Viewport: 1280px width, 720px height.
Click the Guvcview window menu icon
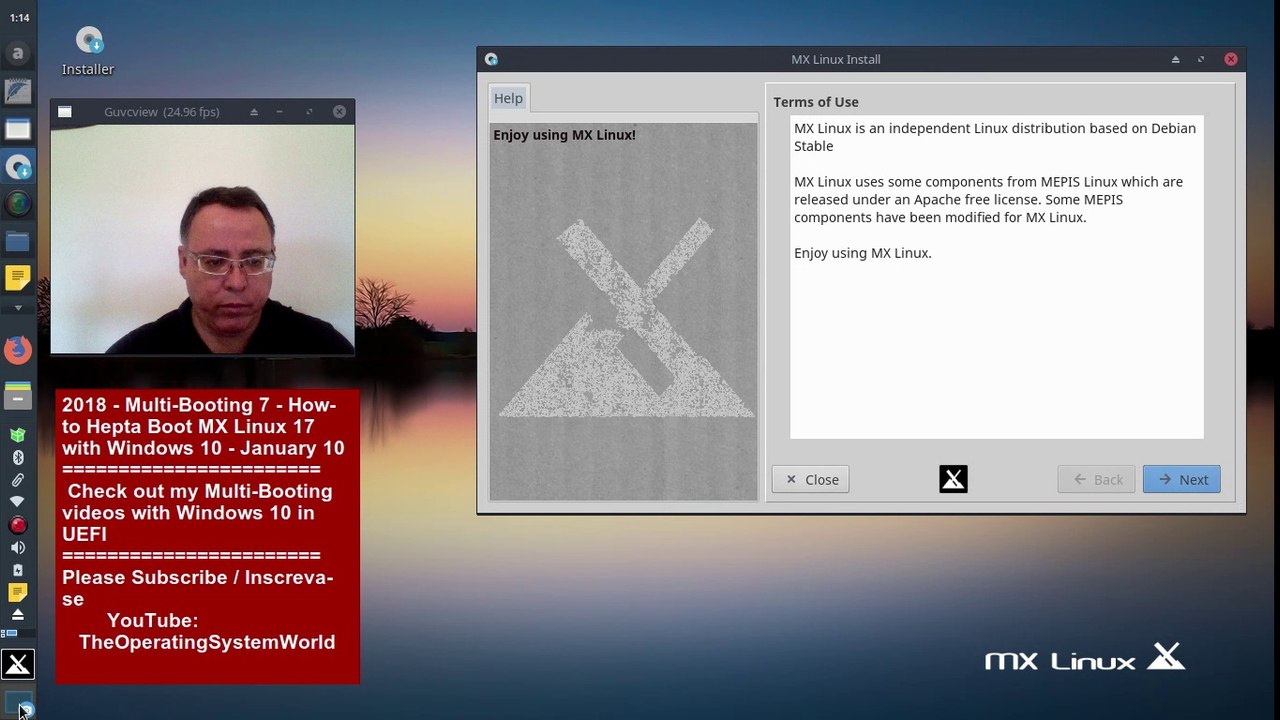pyautogui.click(x=65, y=112)
